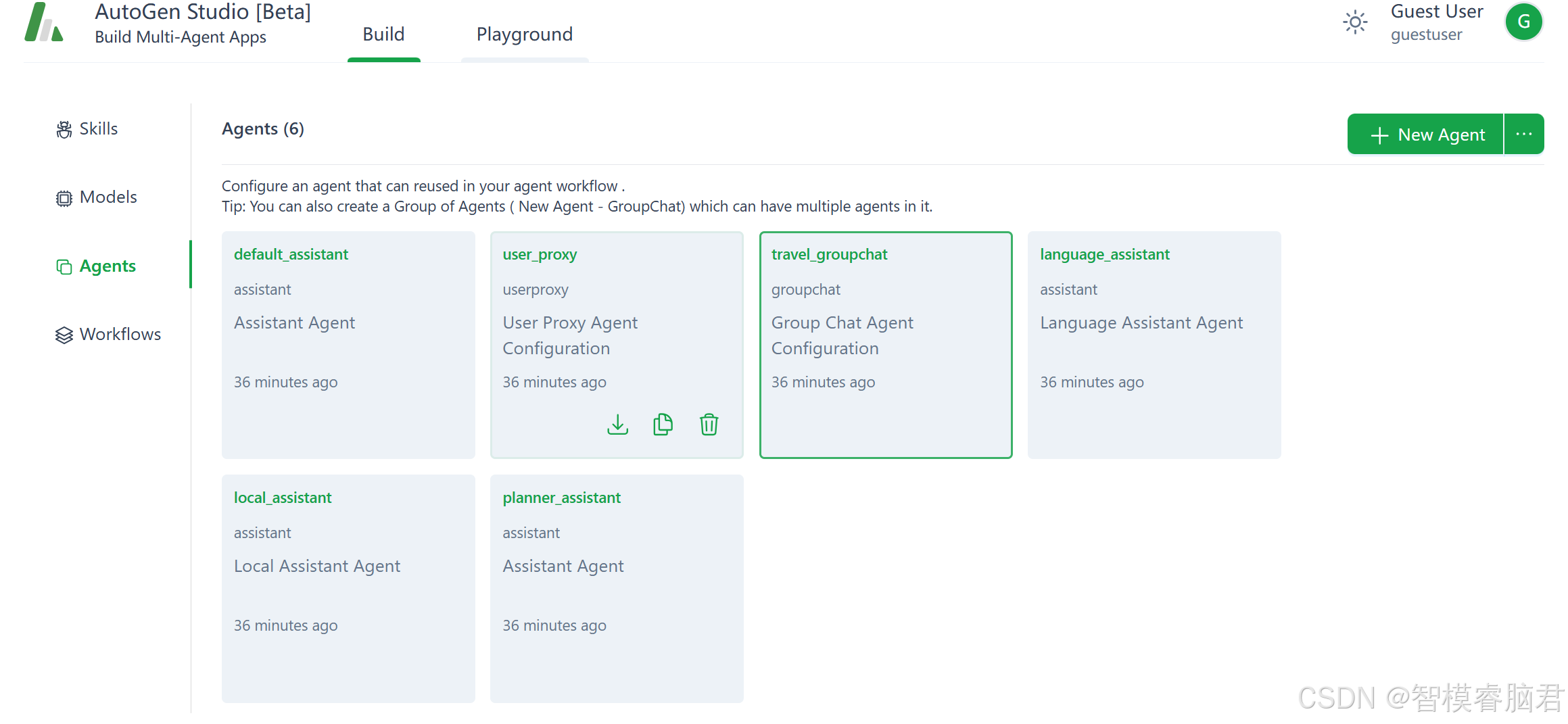Click timestamp on planner_assistant card
1568x724 pixels.
tap(554, 626)
